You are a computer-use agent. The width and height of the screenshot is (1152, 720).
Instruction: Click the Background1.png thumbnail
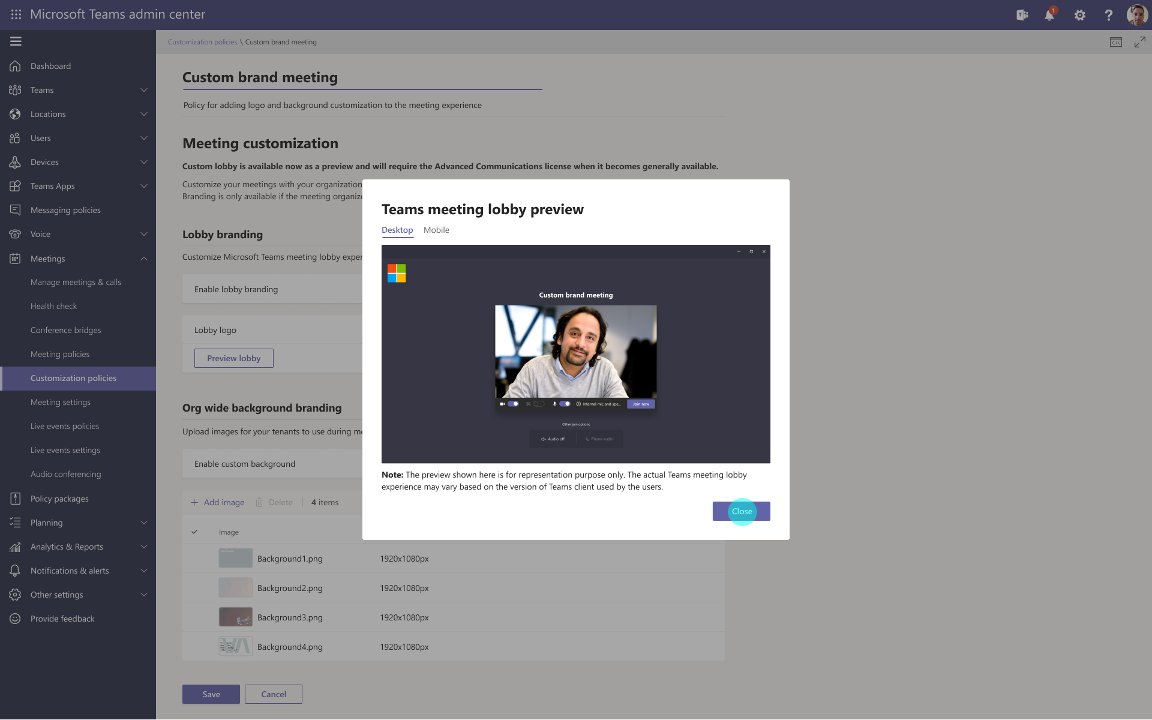coord(235,558)
